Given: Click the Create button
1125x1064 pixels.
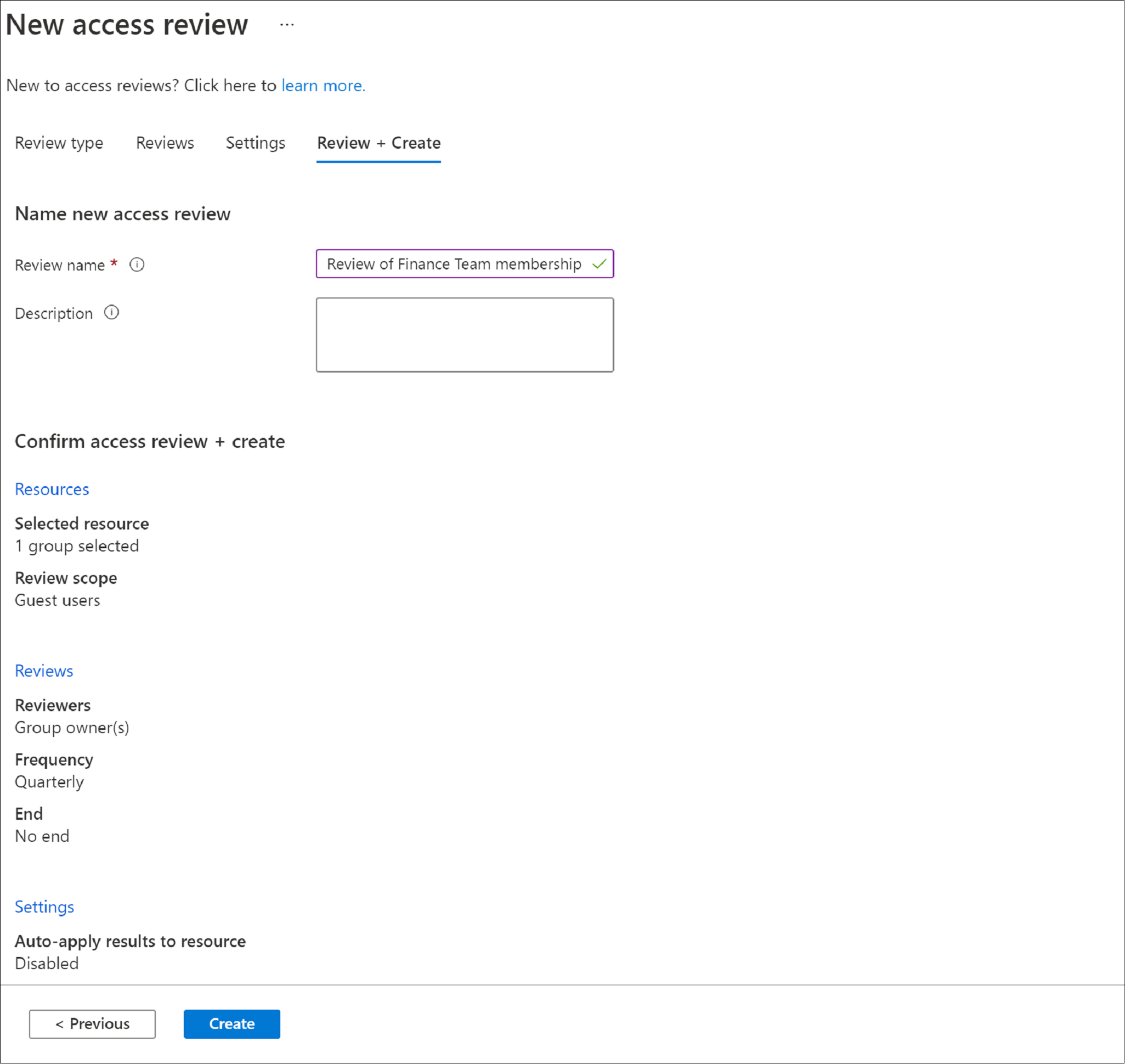Looking at the screenshot, I should 231,1023.
